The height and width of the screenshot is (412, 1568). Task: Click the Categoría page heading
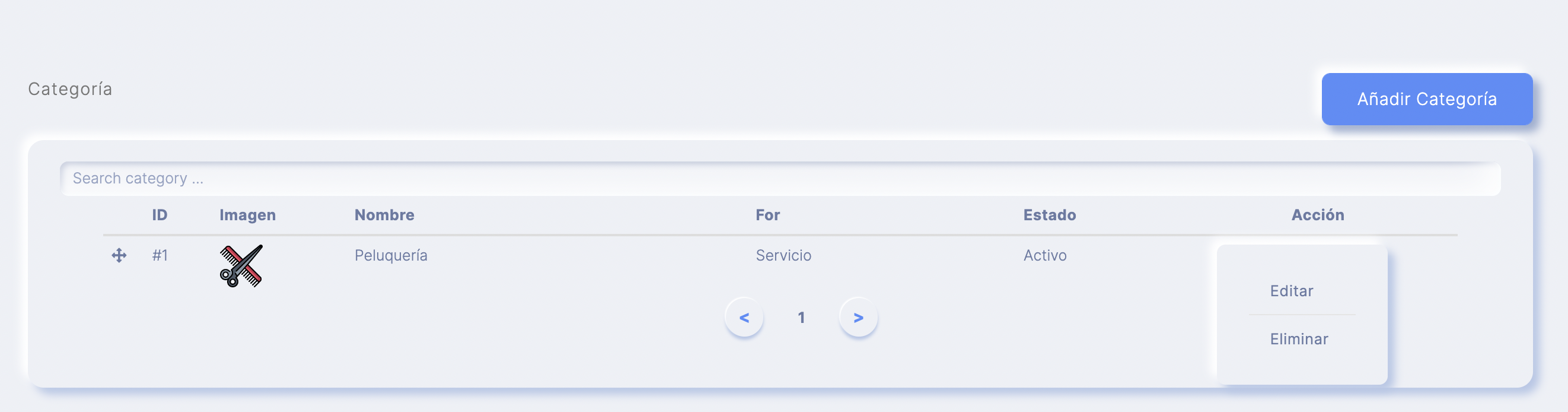(x=70, y=89)
